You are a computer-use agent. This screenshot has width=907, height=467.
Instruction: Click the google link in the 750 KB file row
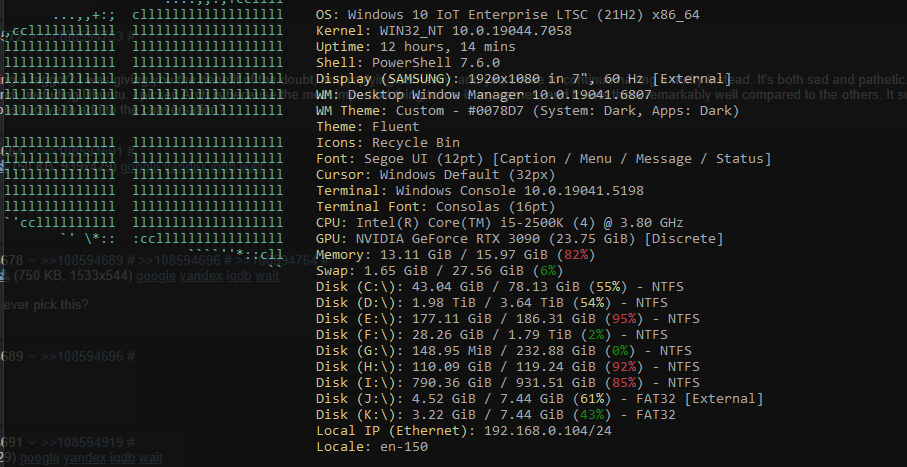156,277
